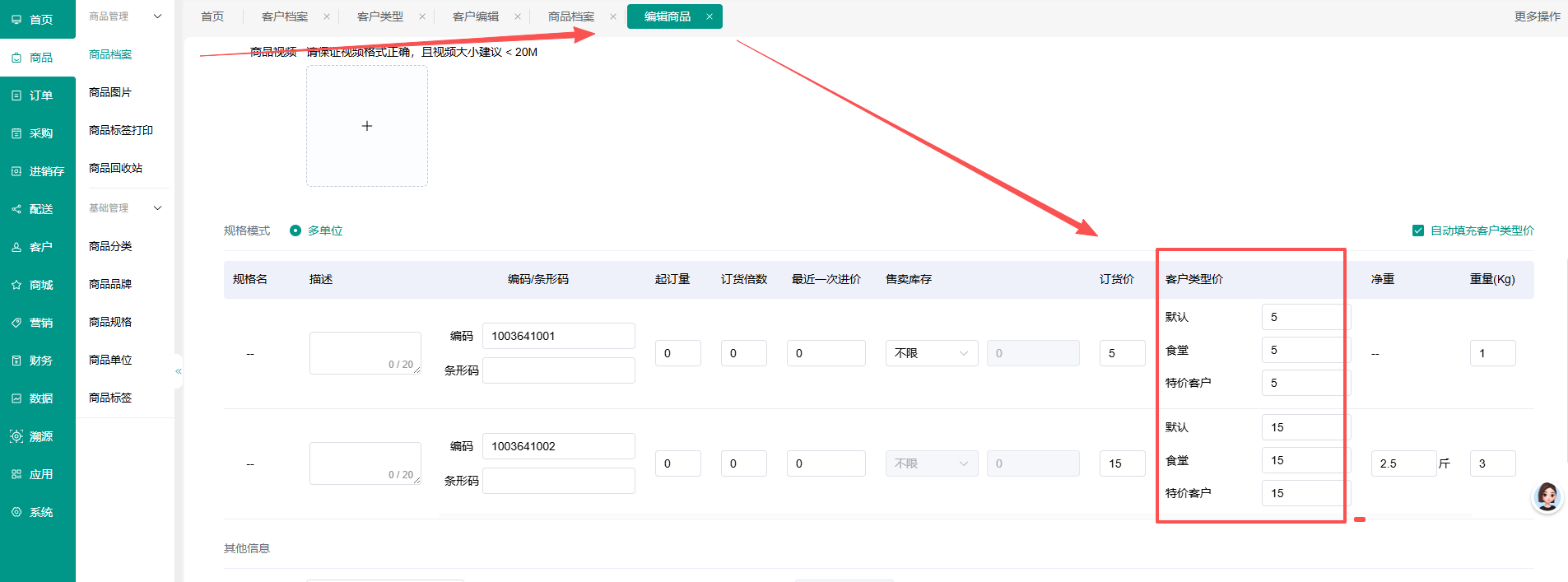Viewport: 1568px width, 582px height.
Task: Go to 商品分类 in submenu
Action: click(110, 246)
